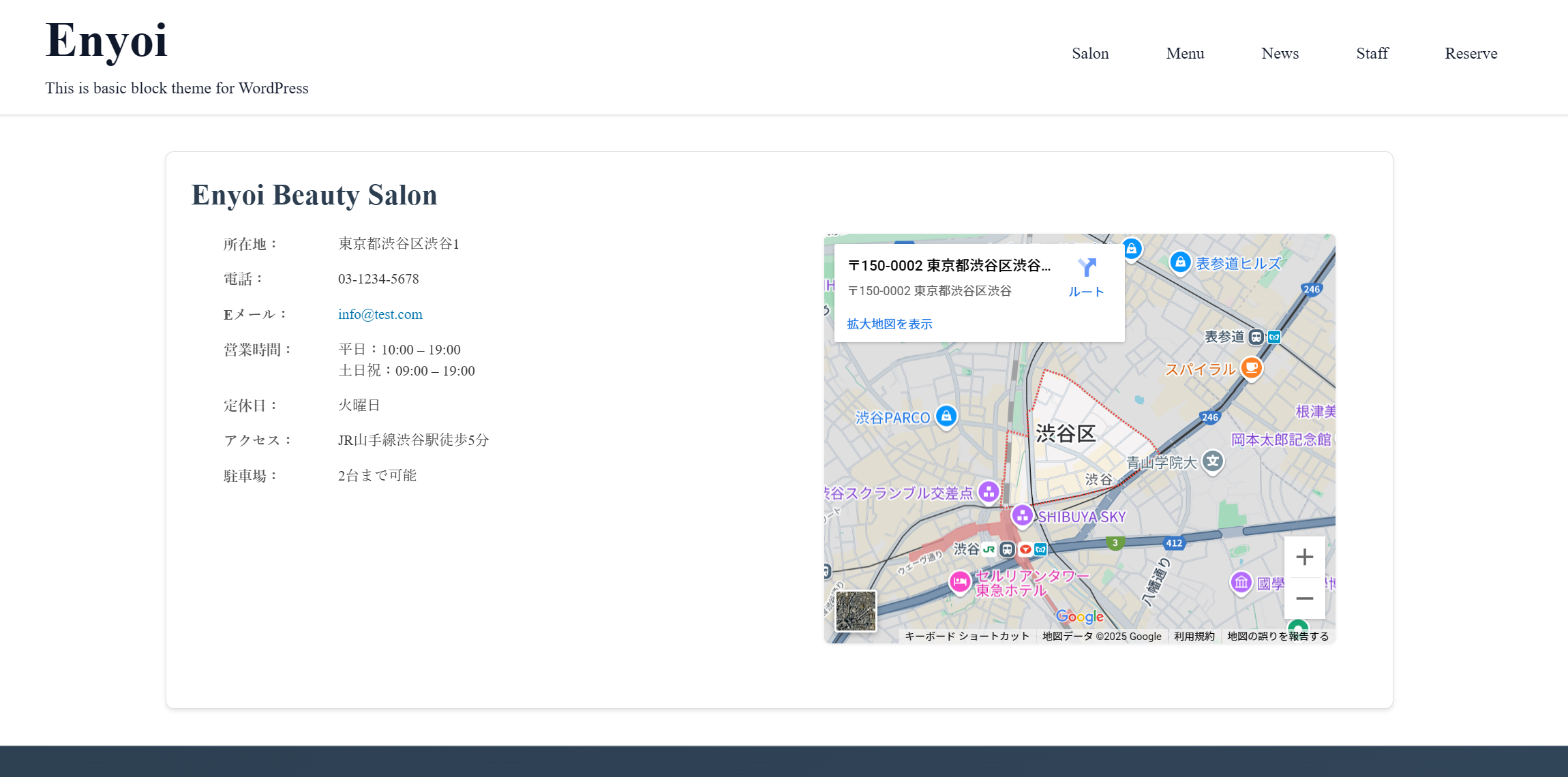Open キーボード ショートカット on the map
1568x777 pixels.
coord(967,636)
